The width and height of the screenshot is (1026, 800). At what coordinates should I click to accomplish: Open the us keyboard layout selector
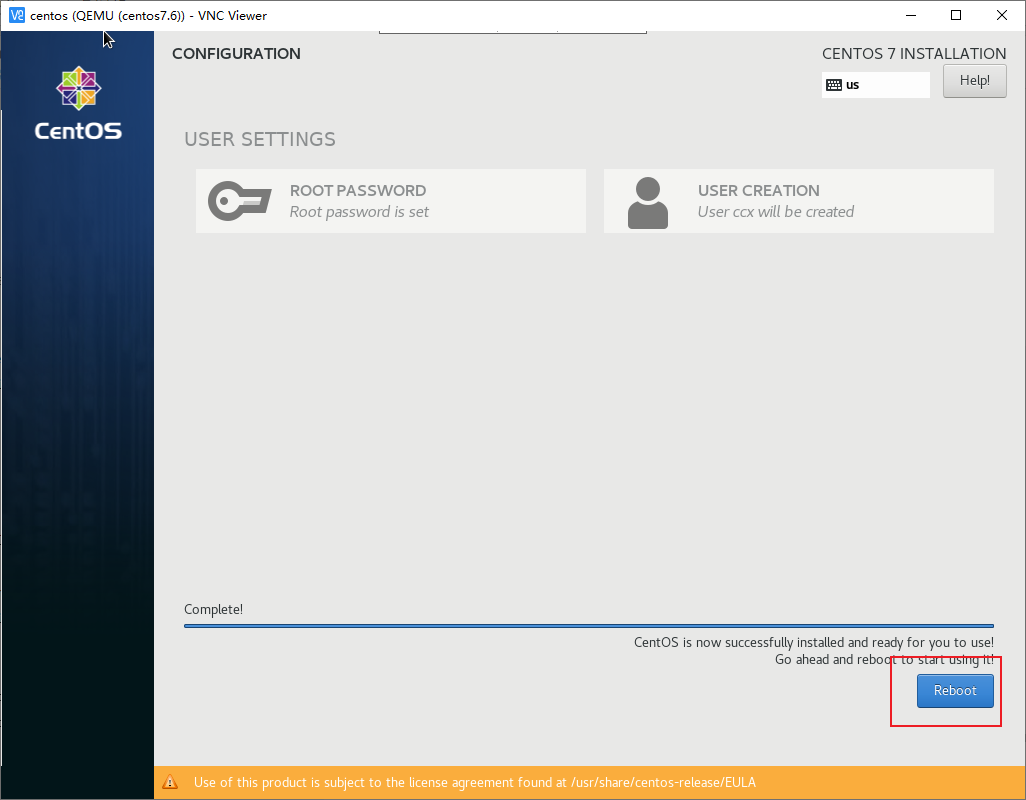(x=876, y=85)
